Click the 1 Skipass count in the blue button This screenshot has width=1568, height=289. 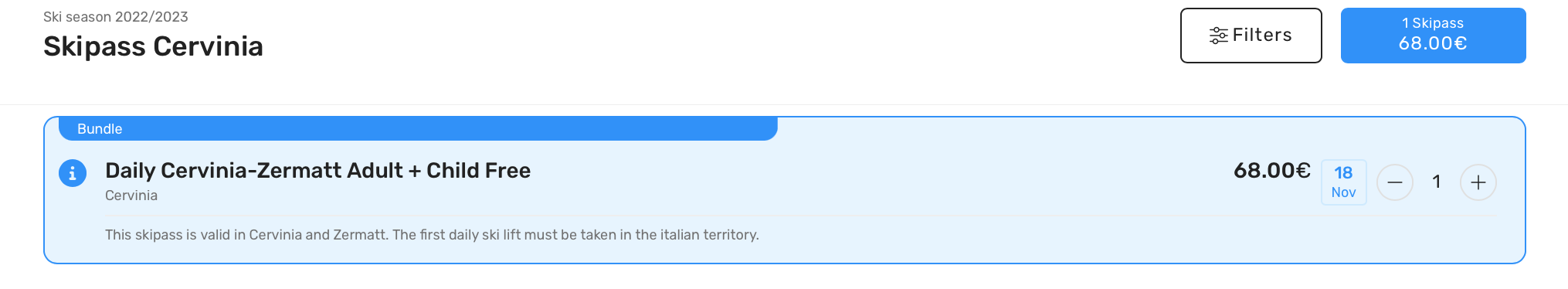click(x=1433, y=23)
